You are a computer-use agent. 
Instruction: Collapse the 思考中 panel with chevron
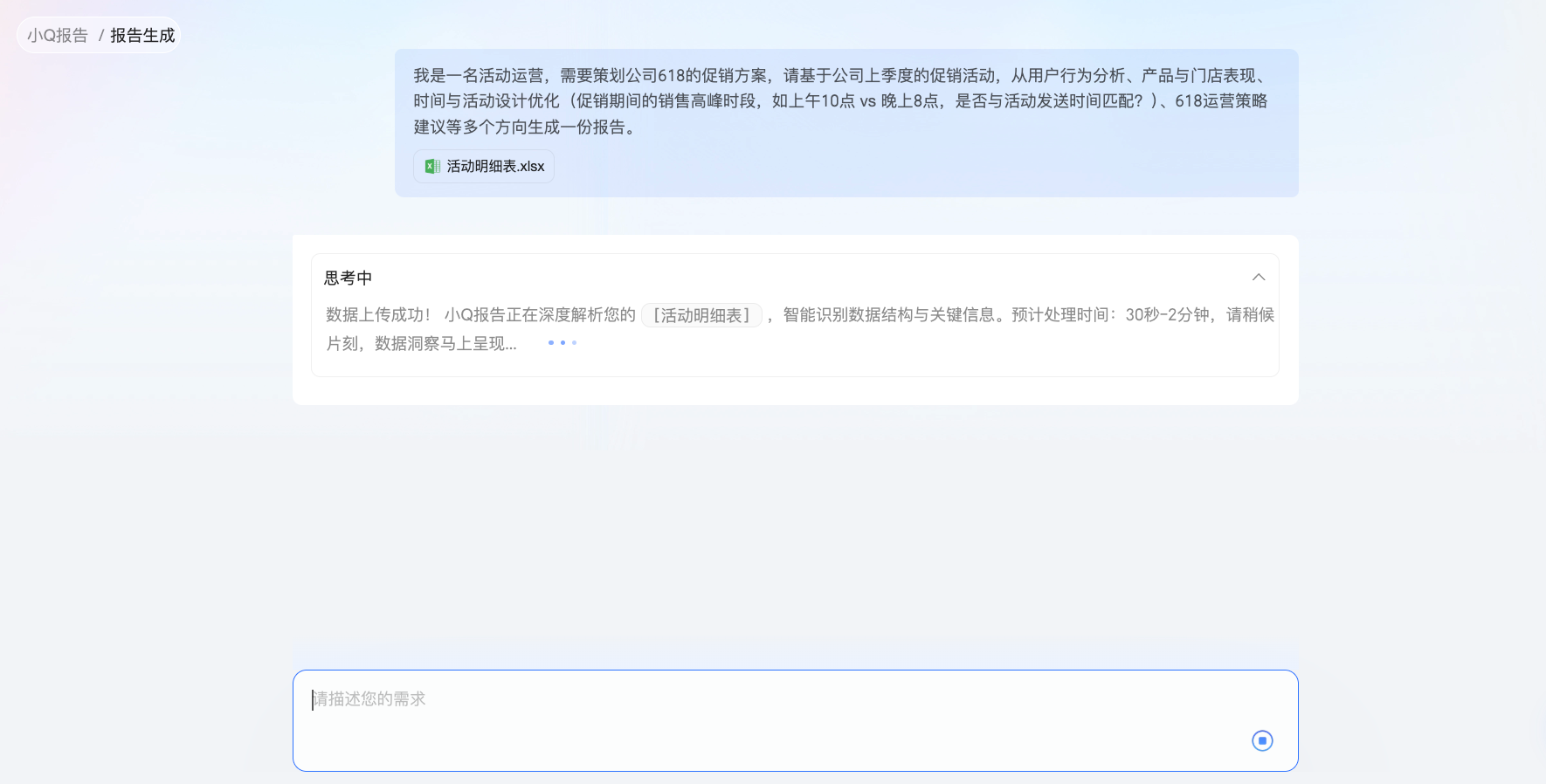point(1259,278)
